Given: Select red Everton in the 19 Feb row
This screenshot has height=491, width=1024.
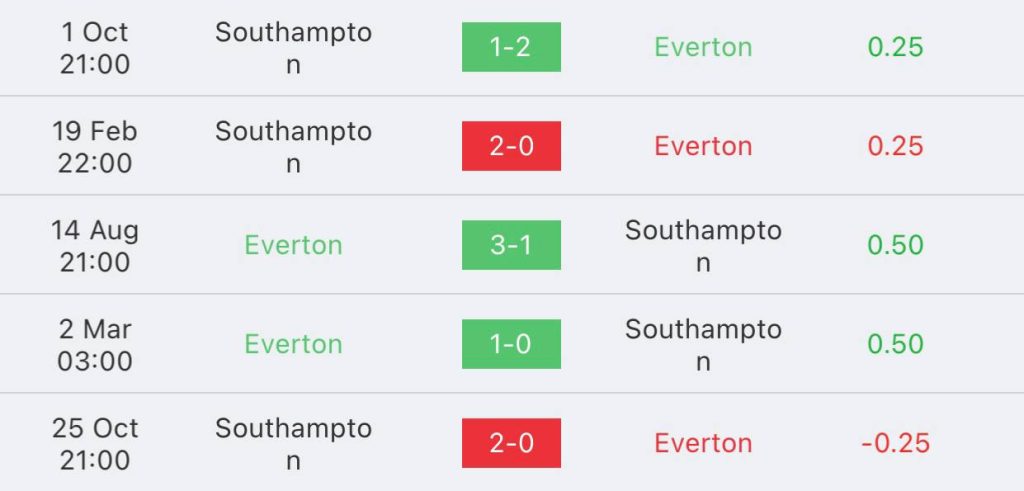Looking at the screenshot, I should click(x=703, y=146).
